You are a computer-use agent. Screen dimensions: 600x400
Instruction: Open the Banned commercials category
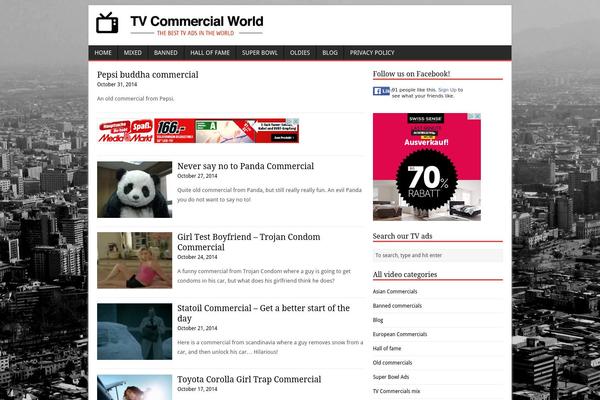(397, 306)
